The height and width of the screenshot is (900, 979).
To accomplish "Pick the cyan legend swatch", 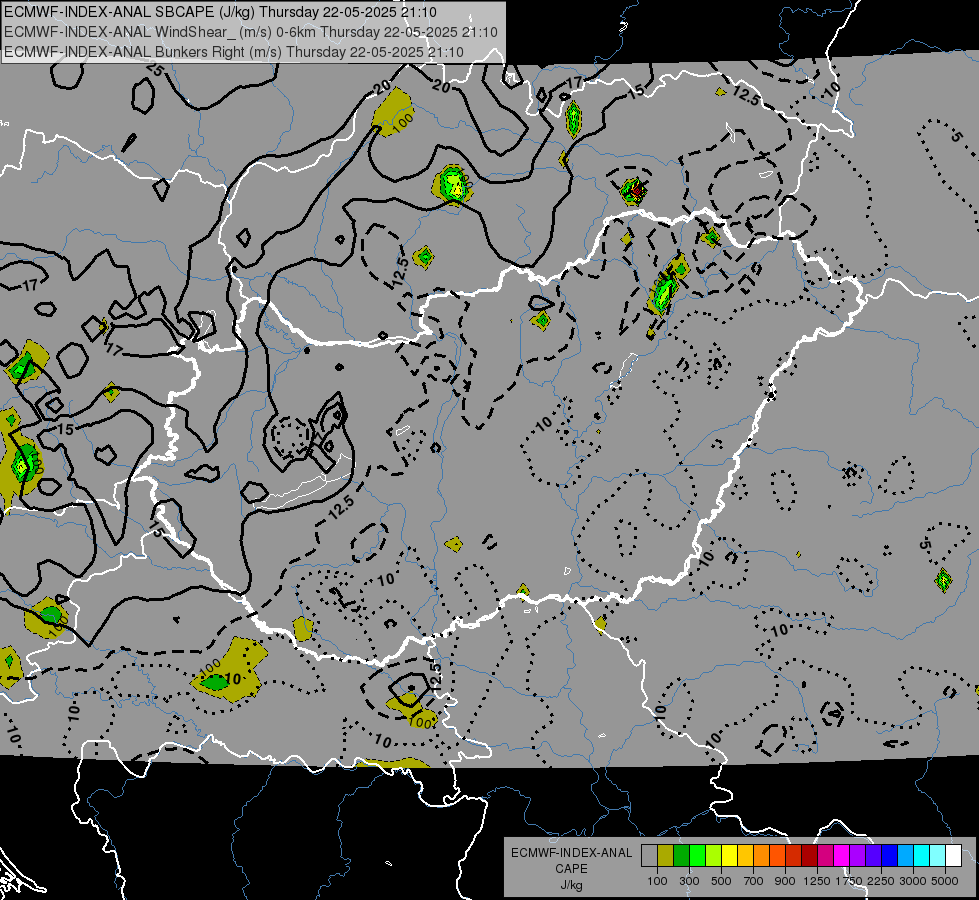I will [x=922, y=856].
